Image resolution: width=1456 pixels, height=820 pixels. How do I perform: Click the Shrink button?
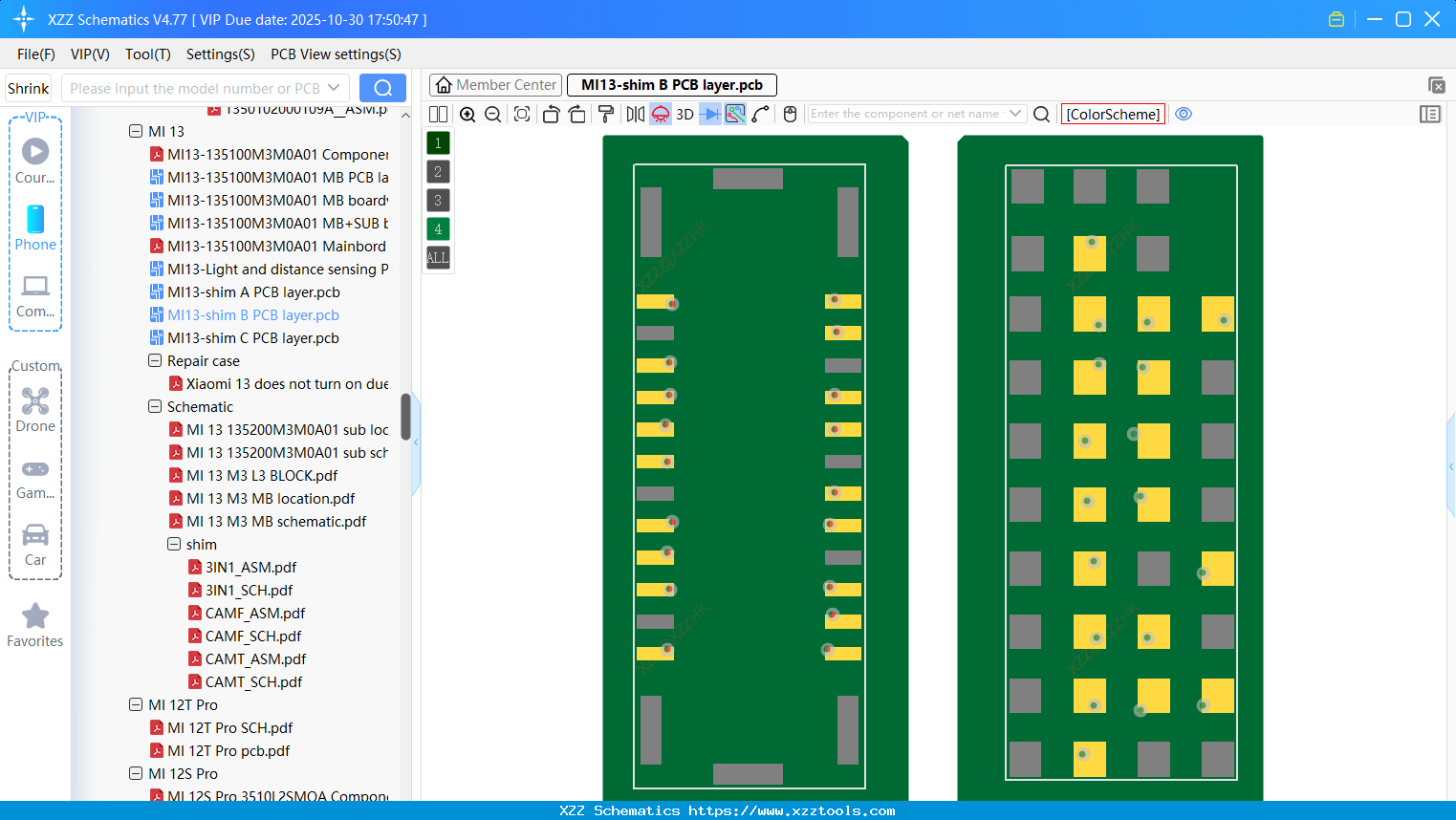point(28,87)
